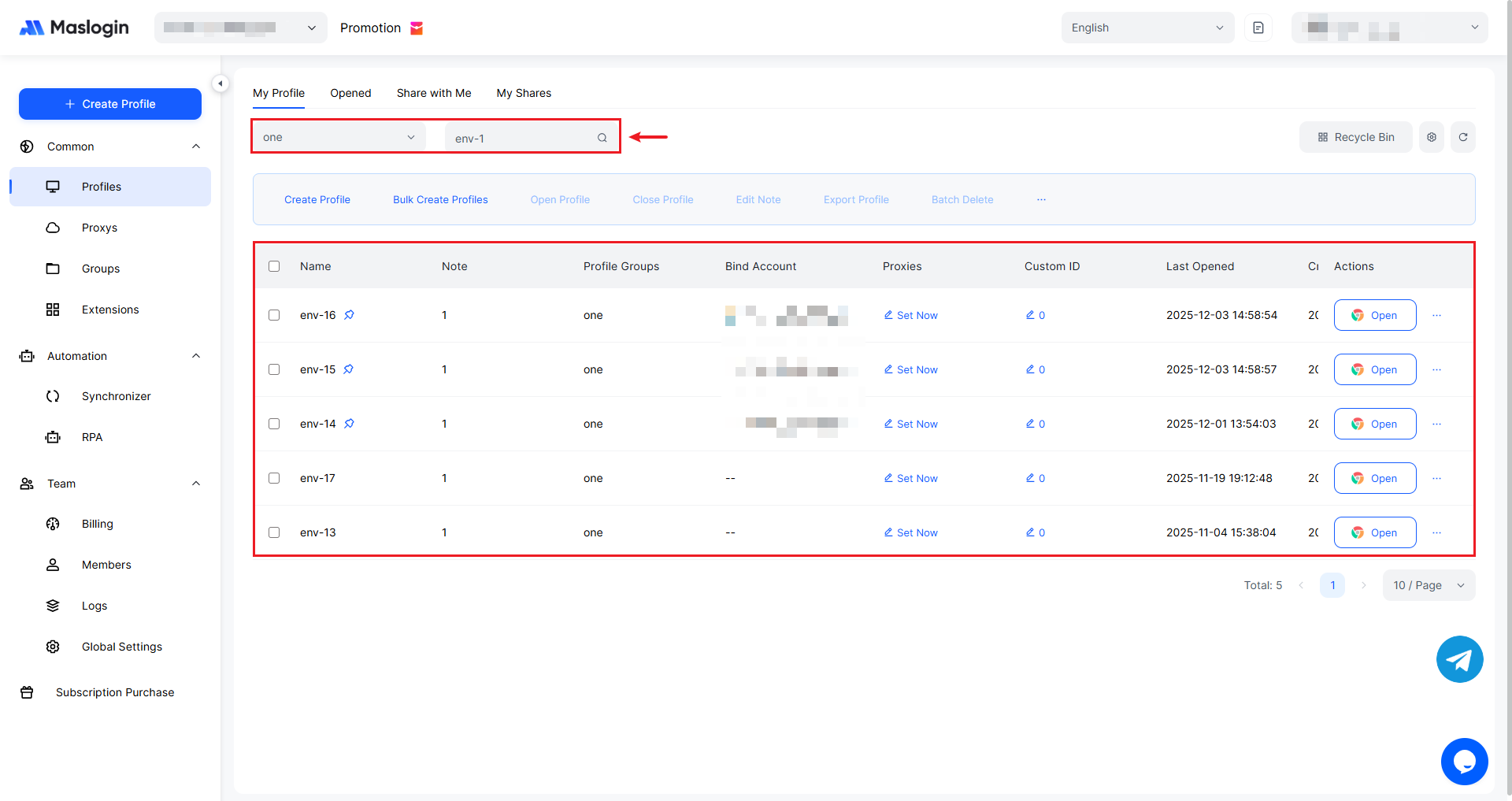Check the box for env-14 row
Image resolution: width=1512 pixels, height=801 pixels.
pos(274,424)
